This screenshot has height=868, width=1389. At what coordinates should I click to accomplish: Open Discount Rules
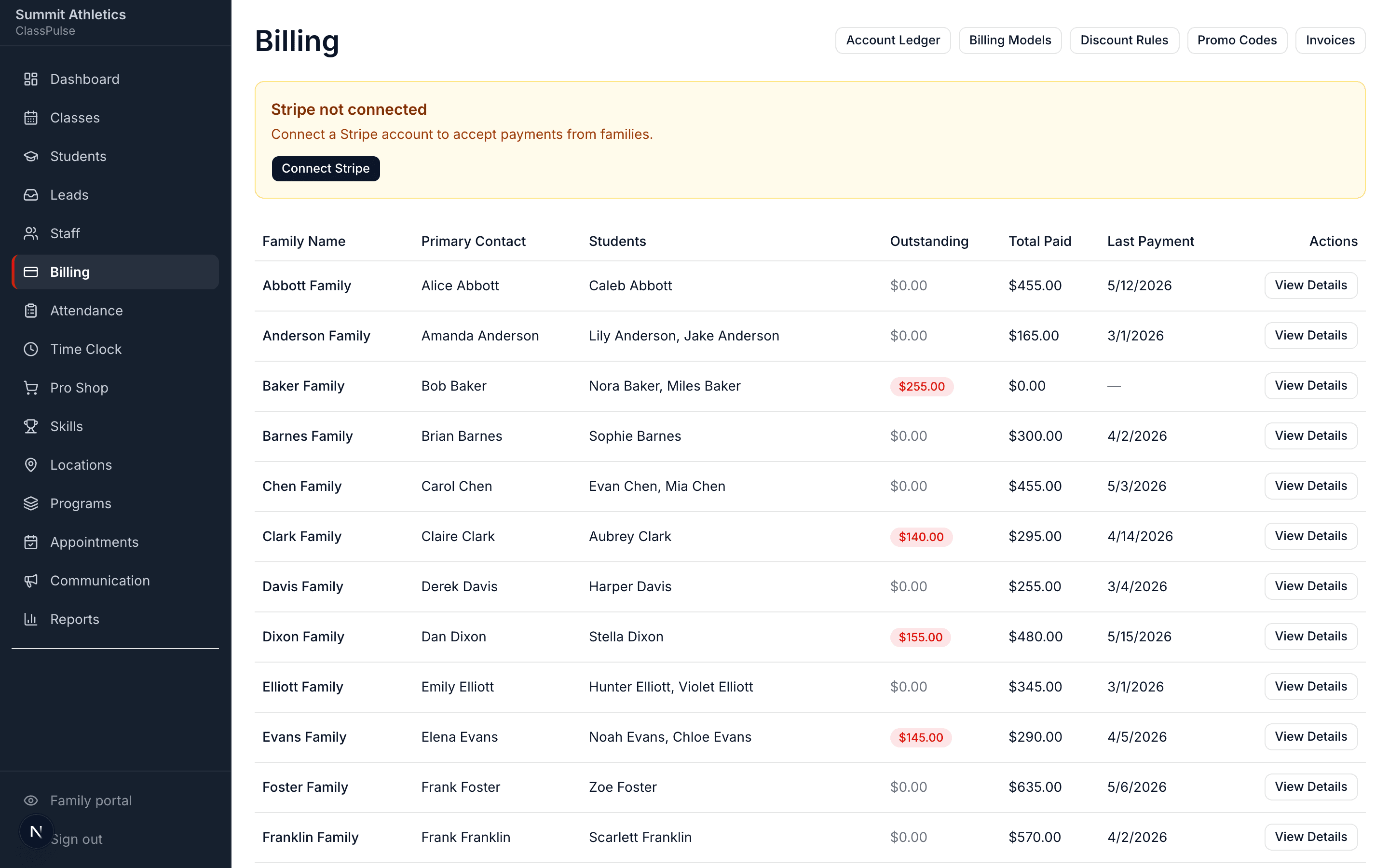[x=1124, y=40]
